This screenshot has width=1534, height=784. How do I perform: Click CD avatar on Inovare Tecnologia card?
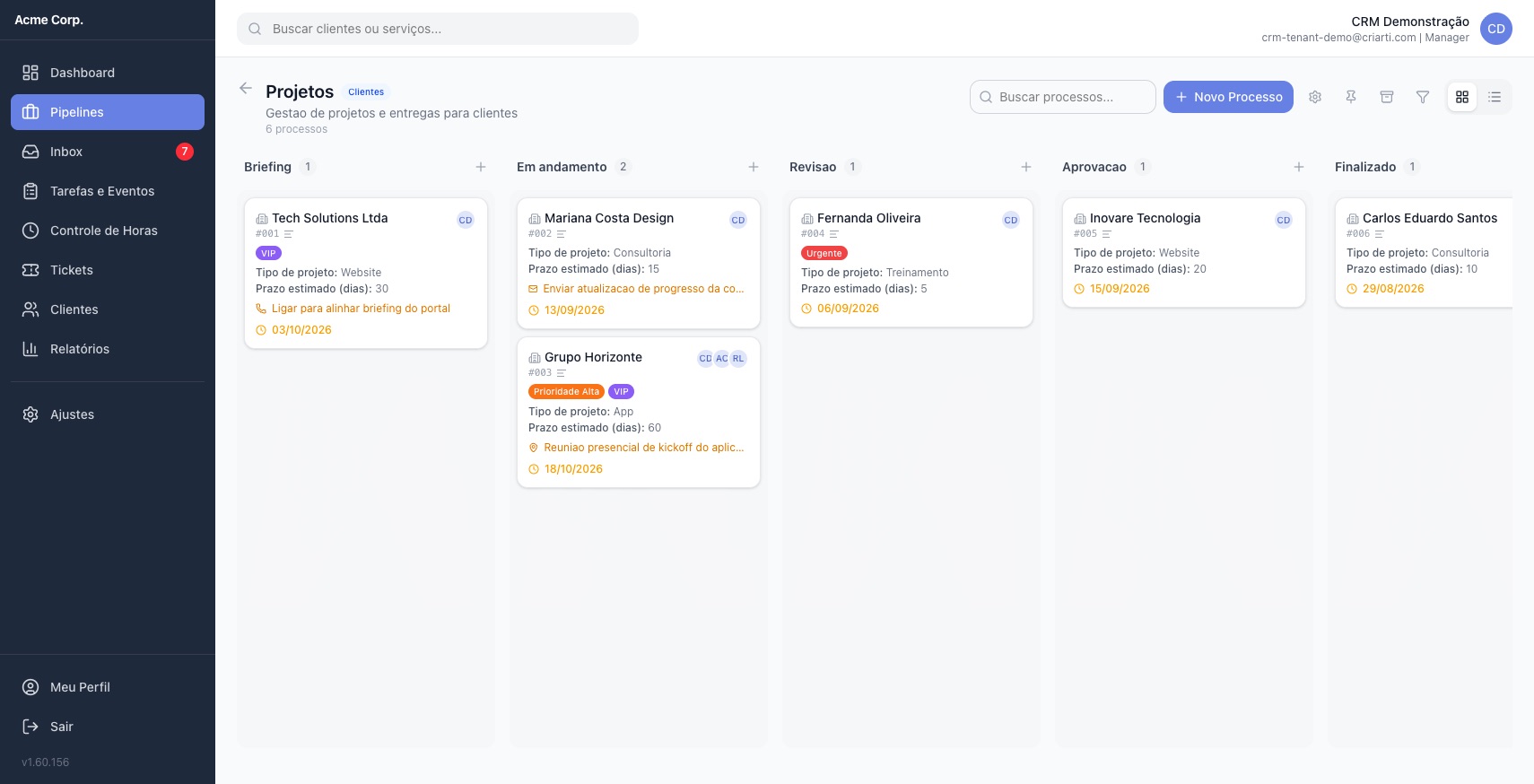(x=1284, y=220)
